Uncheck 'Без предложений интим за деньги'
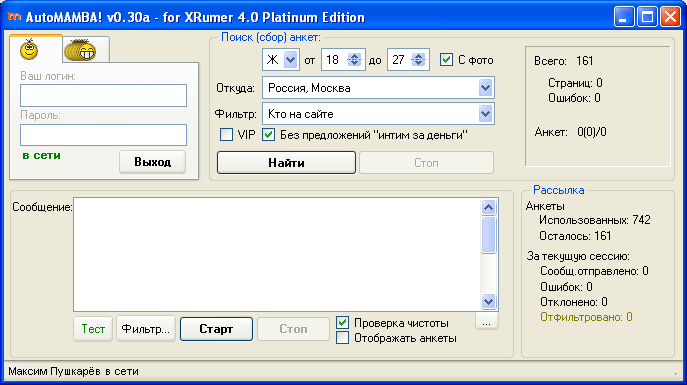The image size is (687, 385). click(268, 134)
